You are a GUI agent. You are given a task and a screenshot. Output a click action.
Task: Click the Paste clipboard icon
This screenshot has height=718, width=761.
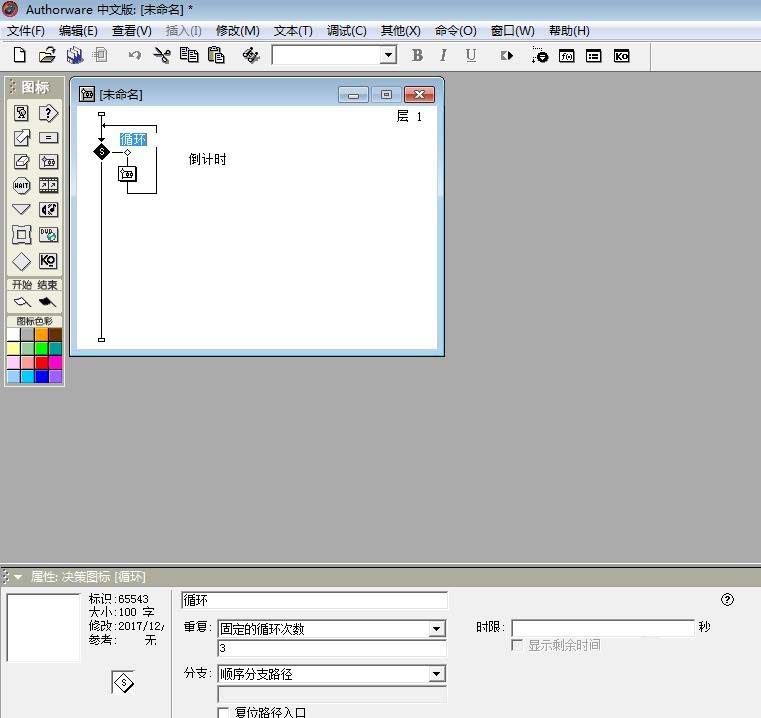click(x=216, y=55)
